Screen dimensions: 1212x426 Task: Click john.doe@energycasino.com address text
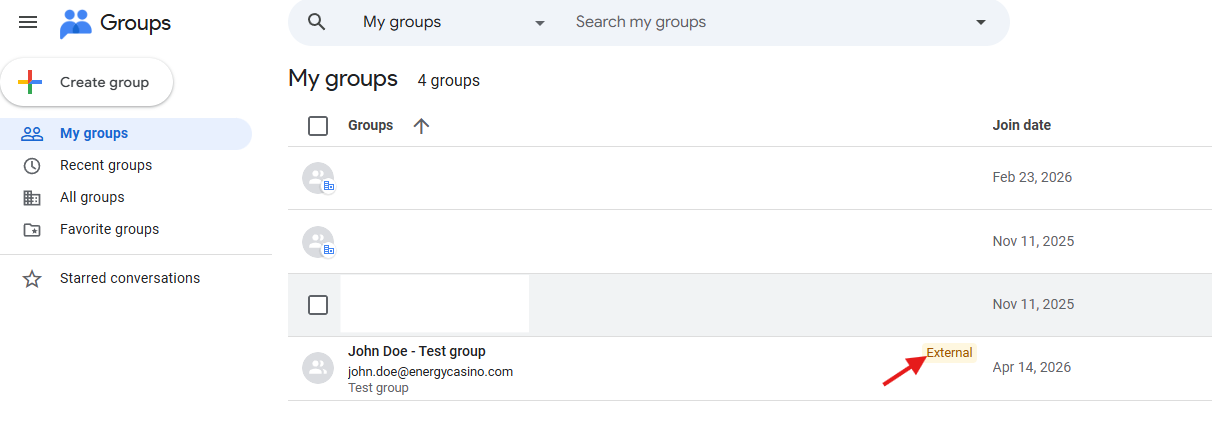pos(430,371)
